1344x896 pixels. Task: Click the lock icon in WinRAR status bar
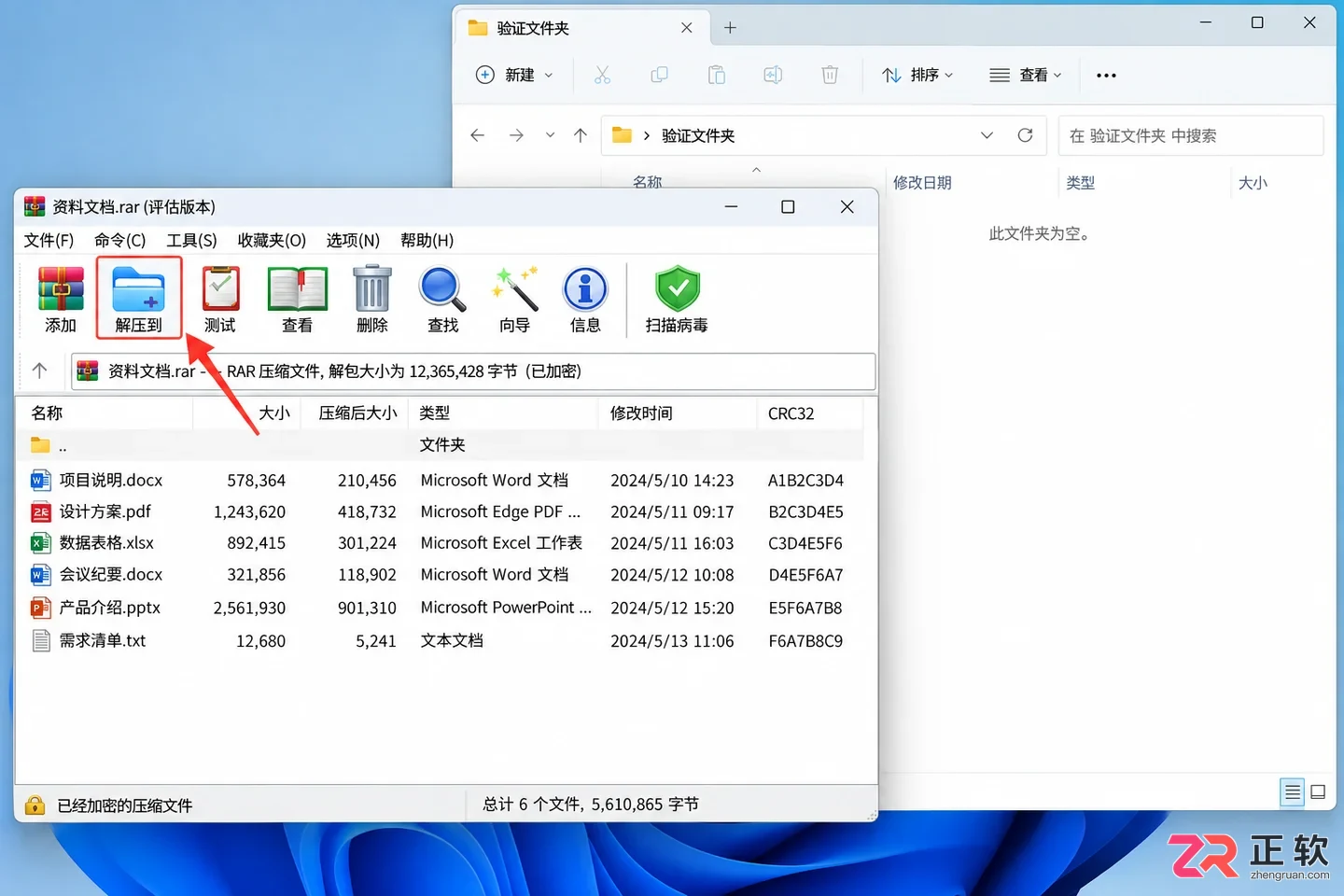(x=35, y=805)
